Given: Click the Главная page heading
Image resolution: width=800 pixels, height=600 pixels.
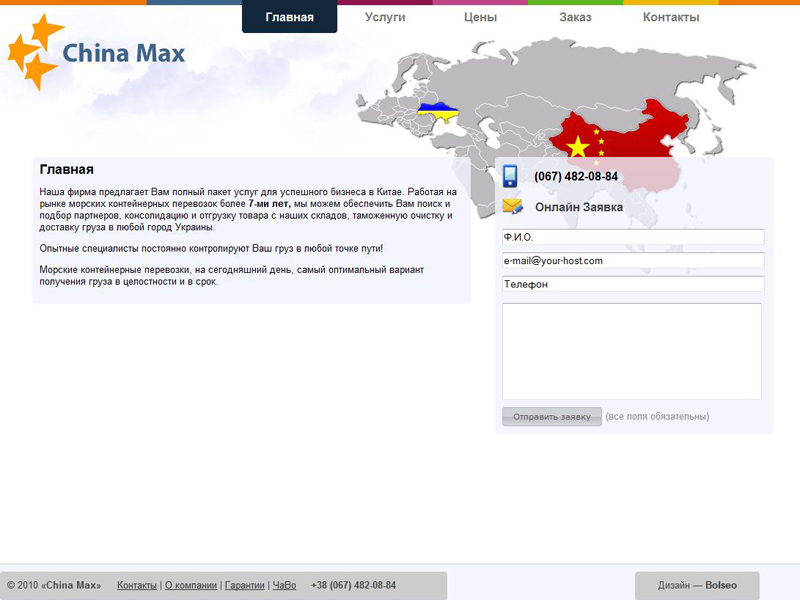Looking at the screenshot, I should click(66, 169).
